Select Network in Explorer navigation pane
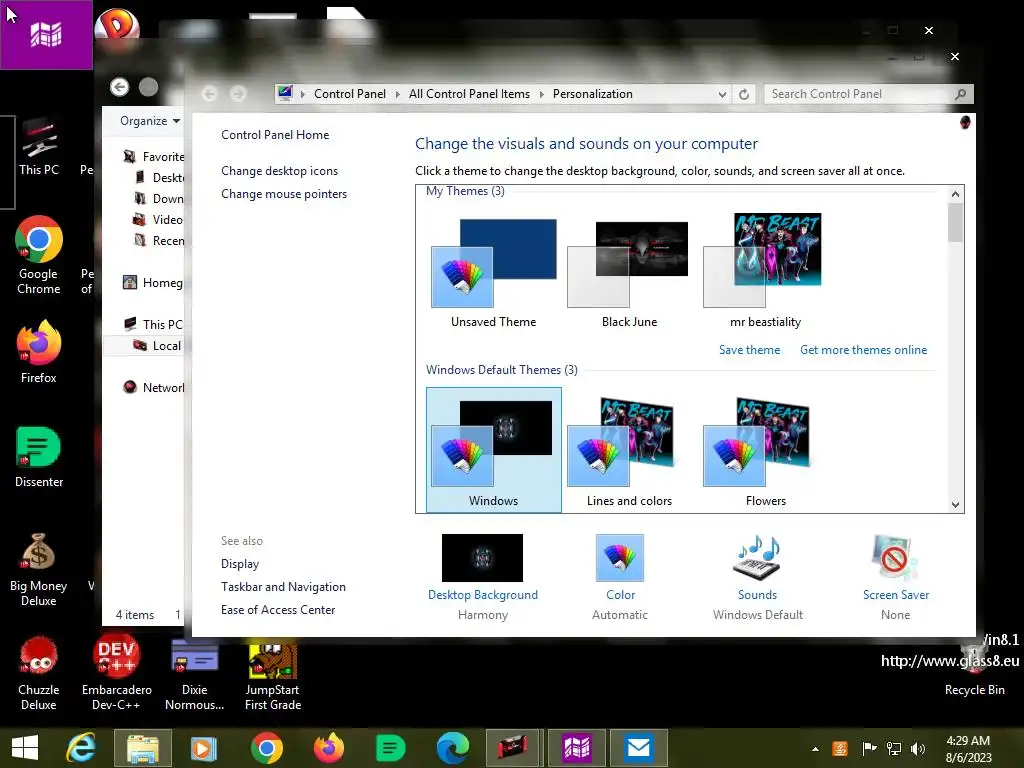Viewport: 1024px width, 768px height. click(x=153, y=387)
